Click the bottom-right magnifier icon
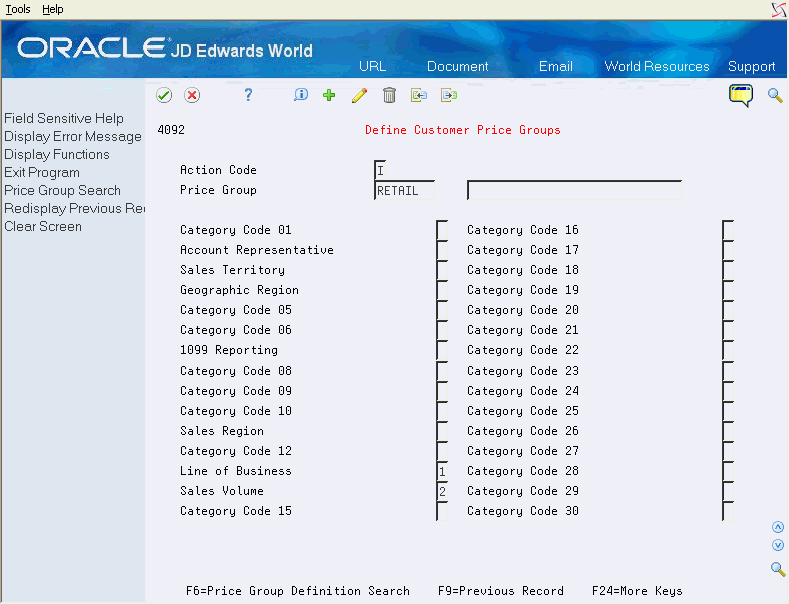The width and height of the screenshot is (789, 604). click(x=778, y=569)
